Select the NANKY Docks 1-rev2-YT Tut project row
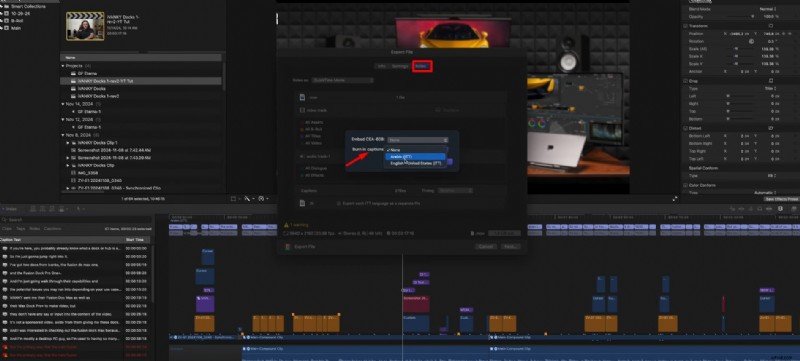This screenshot has height=361, width=800. (141, 81)
